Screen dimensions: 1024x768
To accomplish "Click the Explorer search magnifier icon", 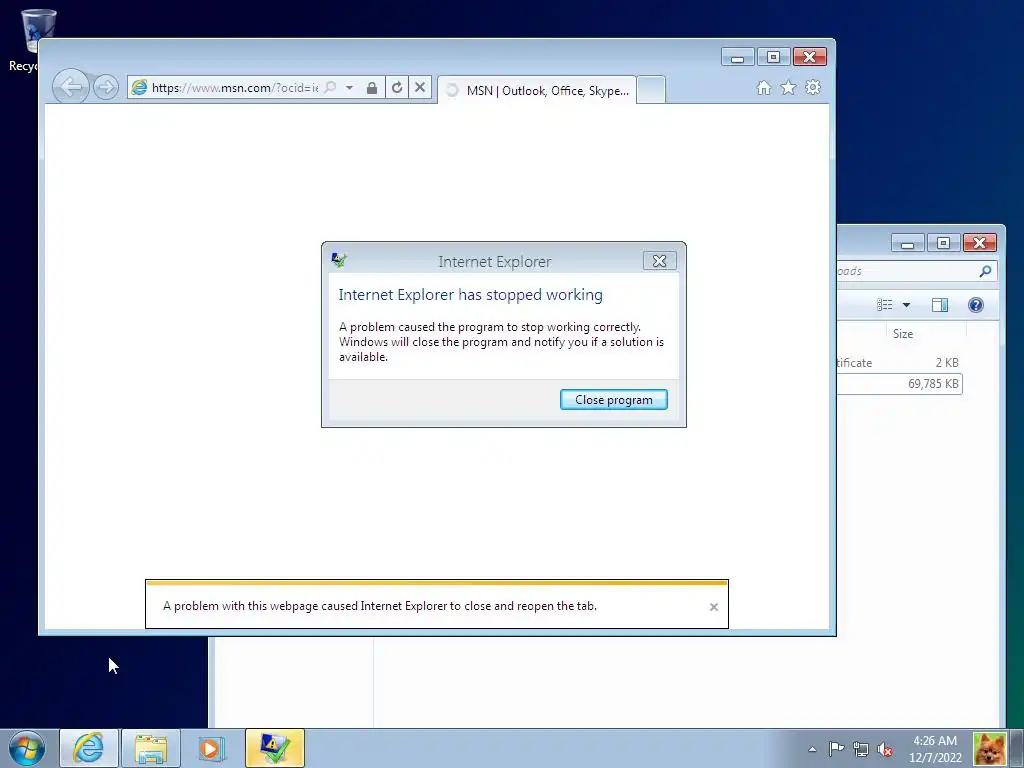I will (x=985, y=271).
